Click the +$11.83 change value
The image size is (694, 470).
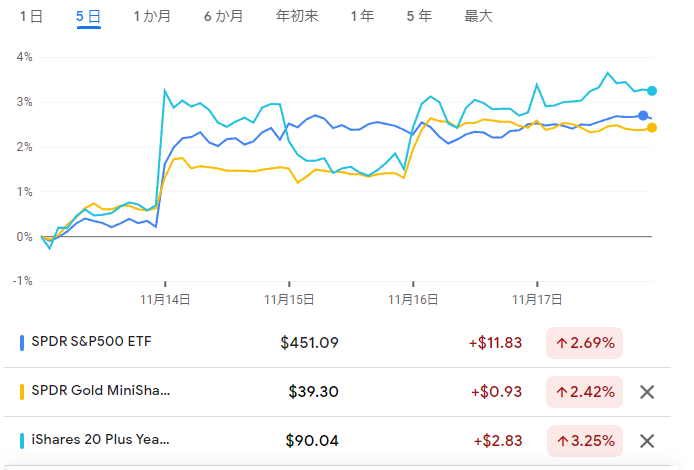tap(495, 343)
